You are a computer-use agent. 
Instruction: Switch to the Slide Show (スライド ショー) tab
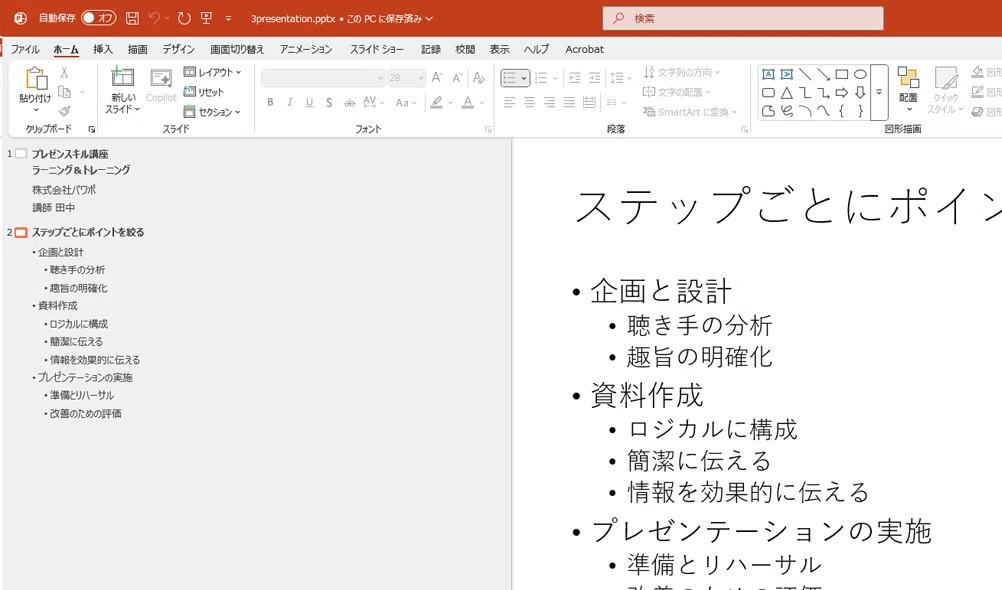click(376, 49)
